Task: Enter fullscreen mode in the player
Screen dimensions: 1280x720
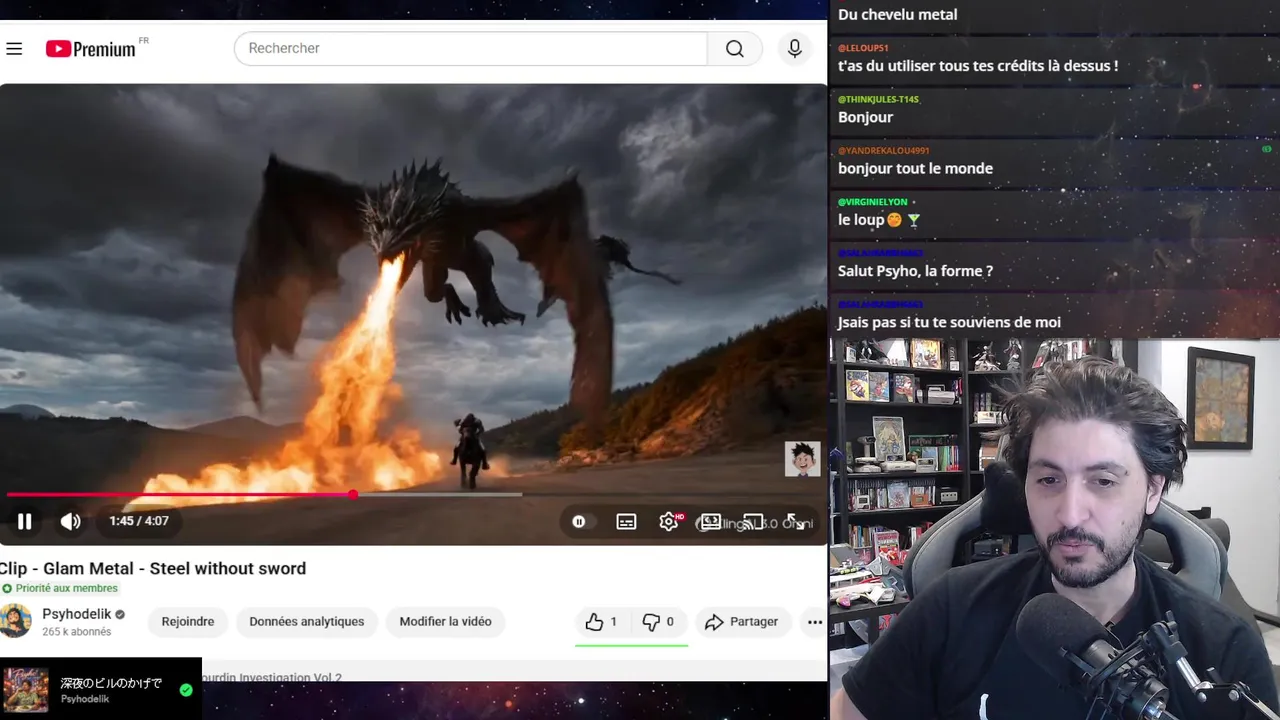Action: 794,522
